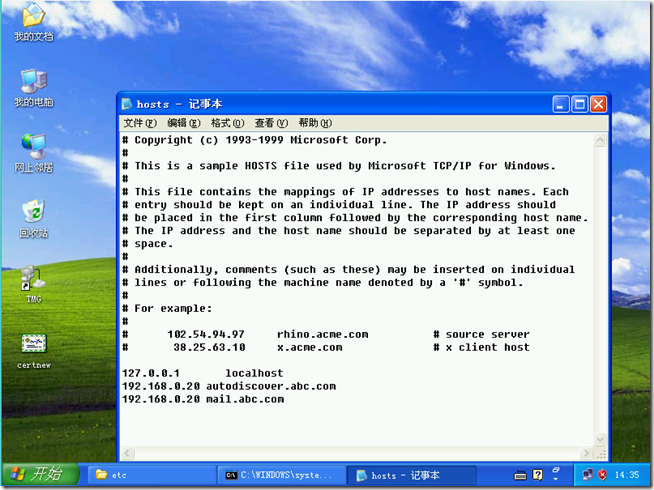This screenshot has width=654, height=490.
Task: Click on the word 'space.' line
Action: point(148,244)
